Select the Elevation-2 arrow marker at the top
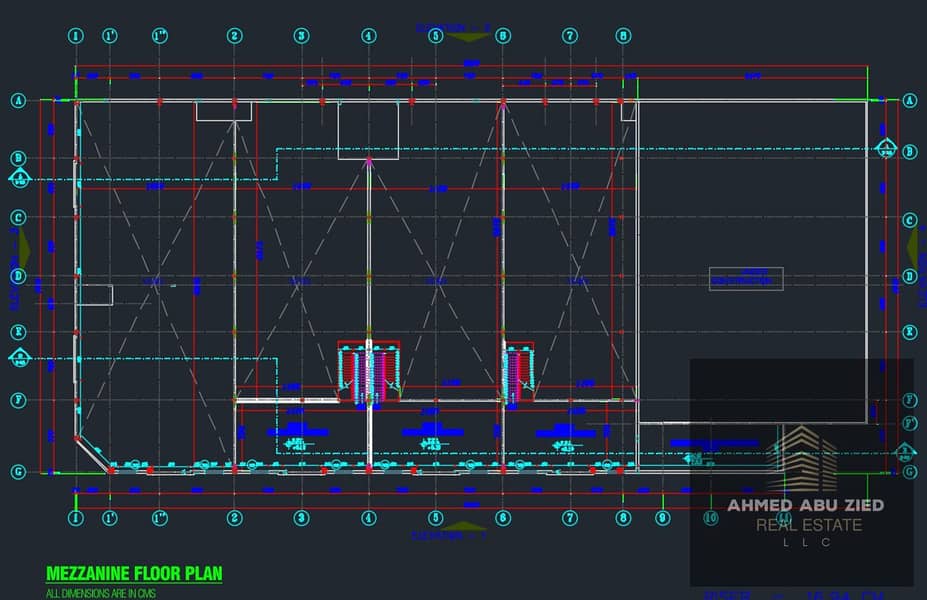Image resolution: width=927 pixels, height=600 pixels. [x=467, y=37]
